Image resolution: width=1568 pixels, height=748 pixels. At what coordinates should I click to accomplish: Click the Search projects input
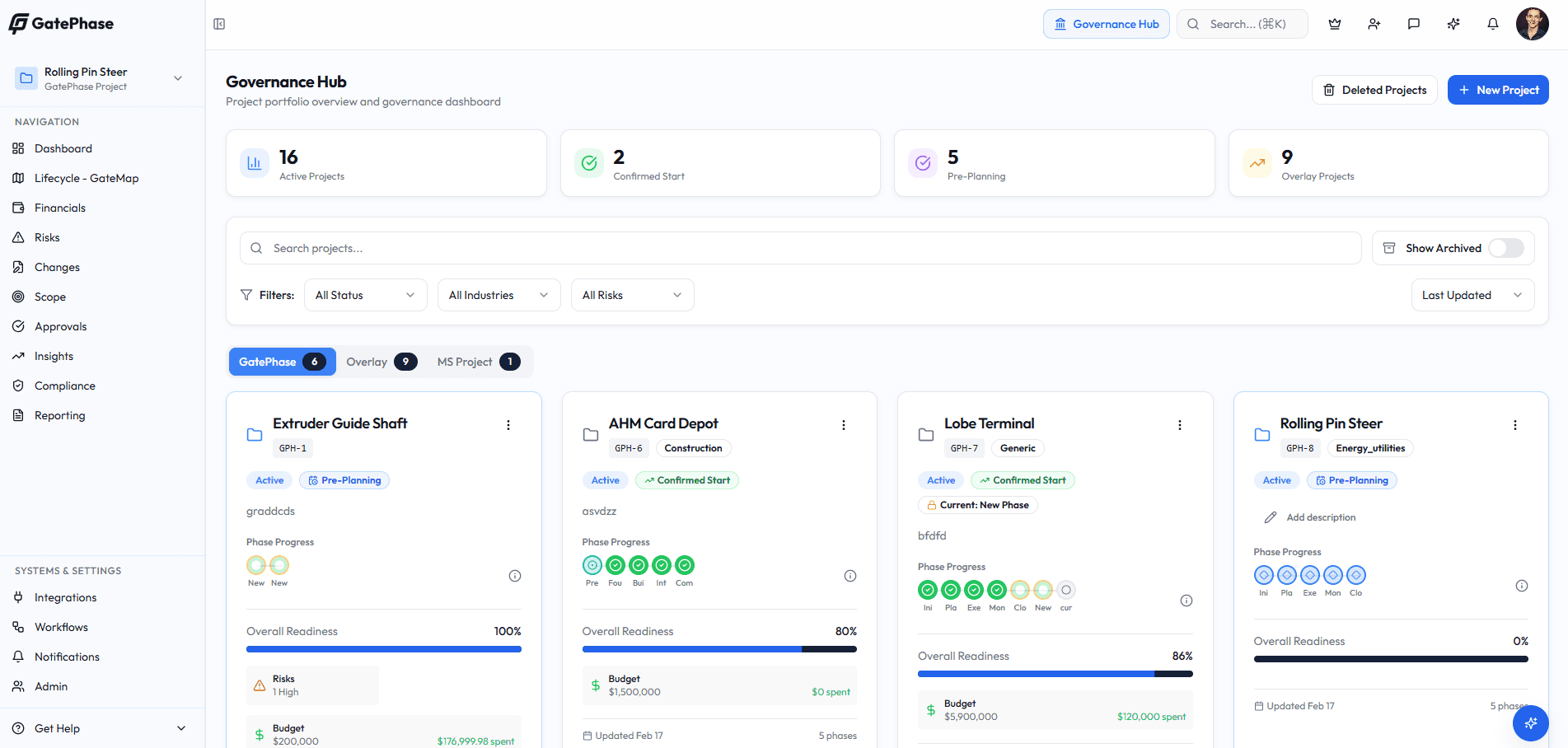click(x=800, y=248)
